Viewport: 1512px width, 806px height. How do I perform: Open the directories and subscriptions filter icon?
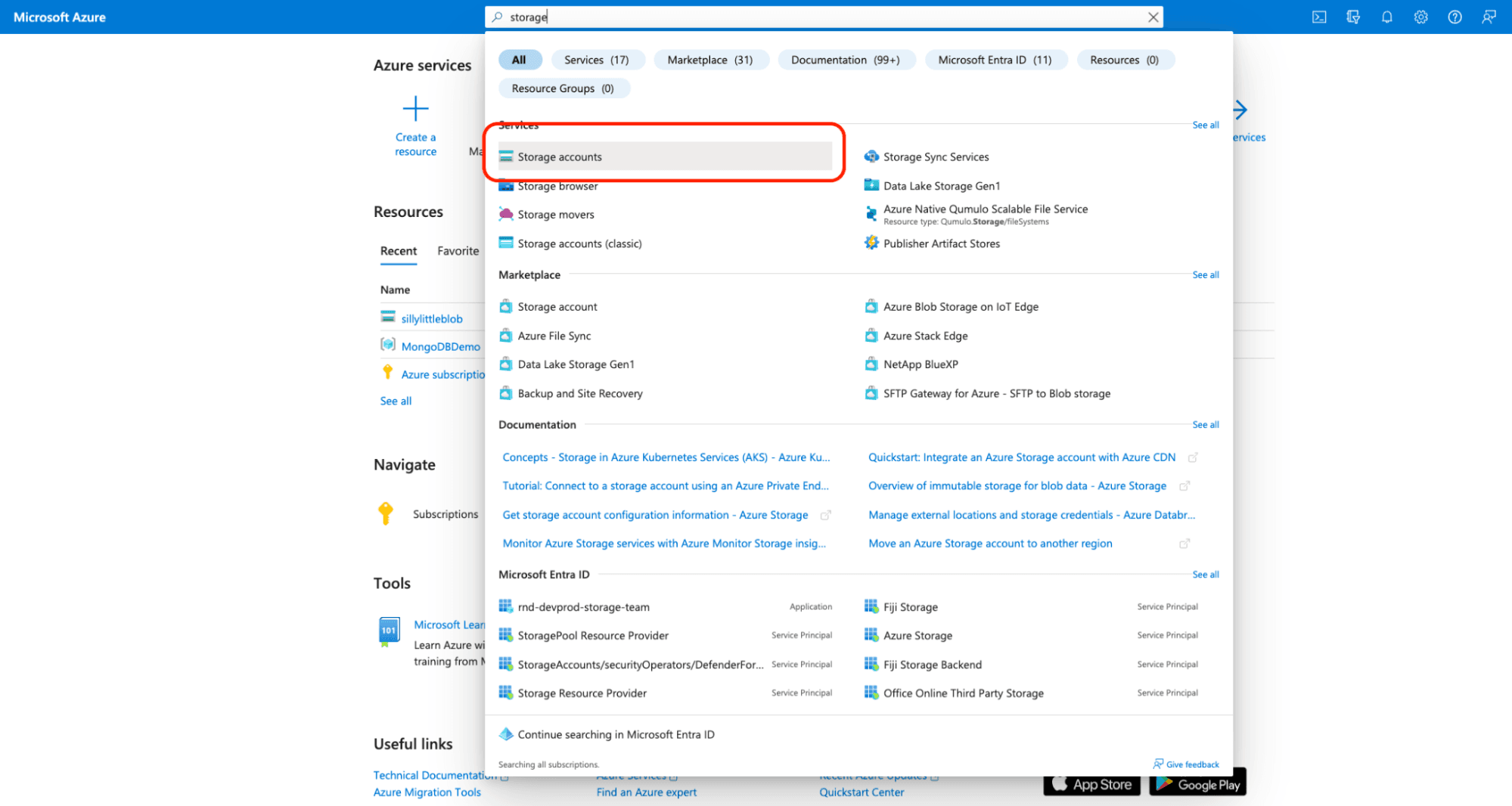1353,17
